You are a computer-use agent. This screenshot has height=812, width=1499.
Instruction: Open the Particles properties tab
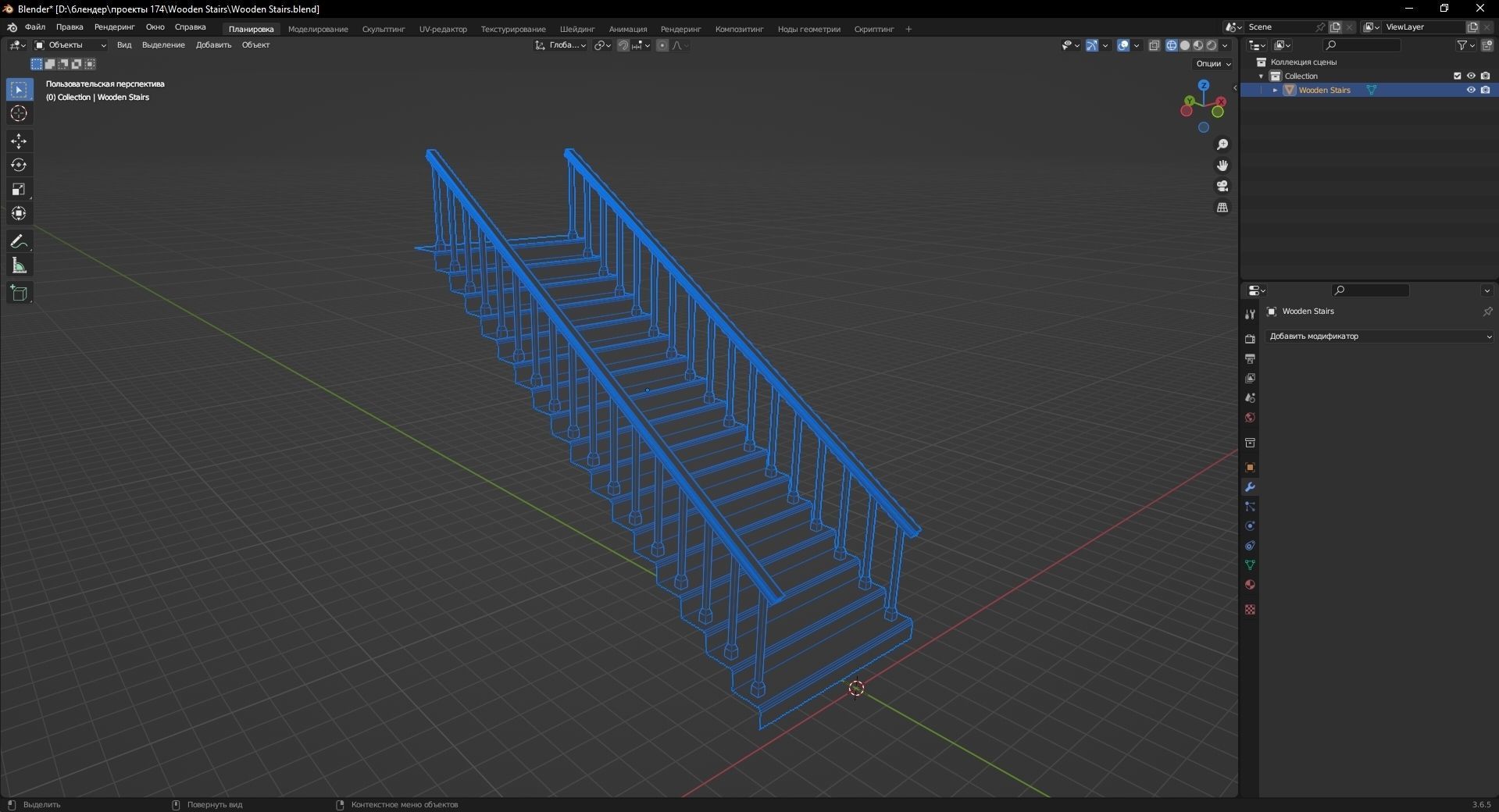1250,507
